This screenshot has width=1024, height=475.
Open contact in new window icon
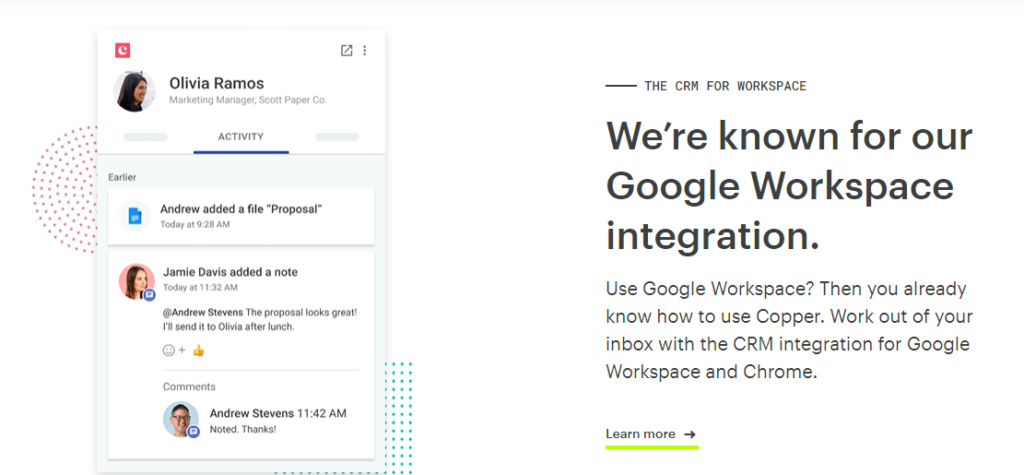click(347, 50)
